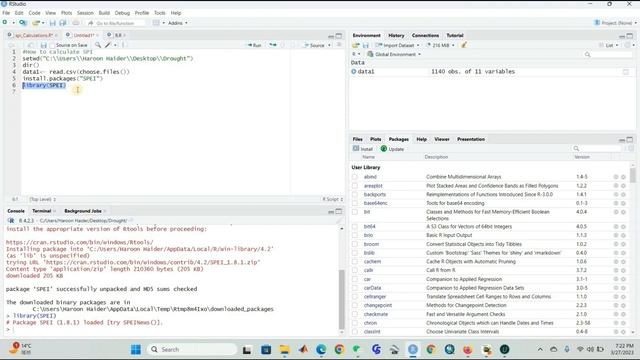Check the areaplot package checkbox
Screen dimensions: 640x360
pos(355,186)
